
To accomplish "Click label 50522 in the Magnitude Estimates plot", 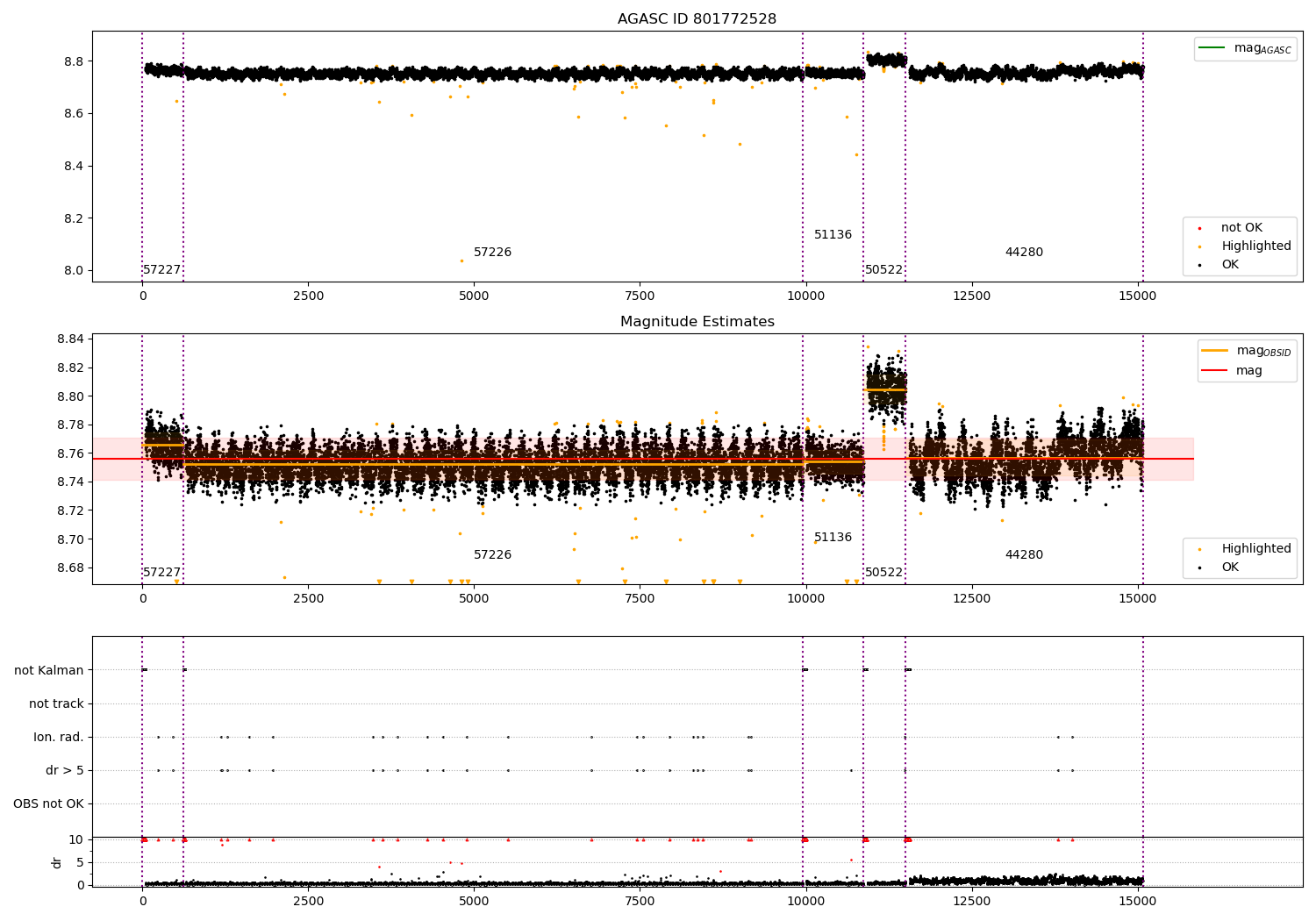I will click(883, 573).
